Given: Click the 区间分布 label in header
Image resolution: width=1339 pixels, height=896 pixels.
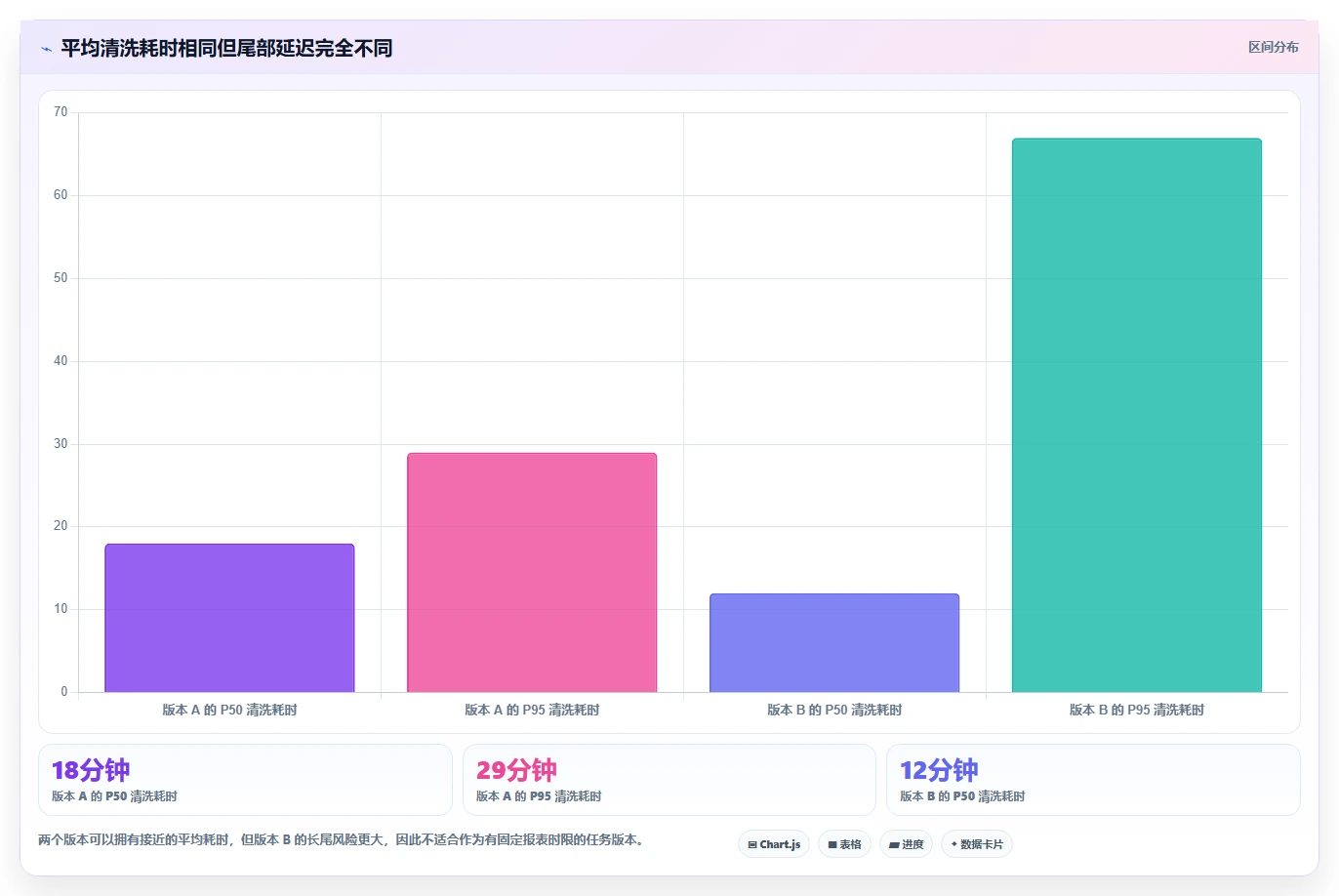Looking at the screenshot, I should tap(1273, 47).
